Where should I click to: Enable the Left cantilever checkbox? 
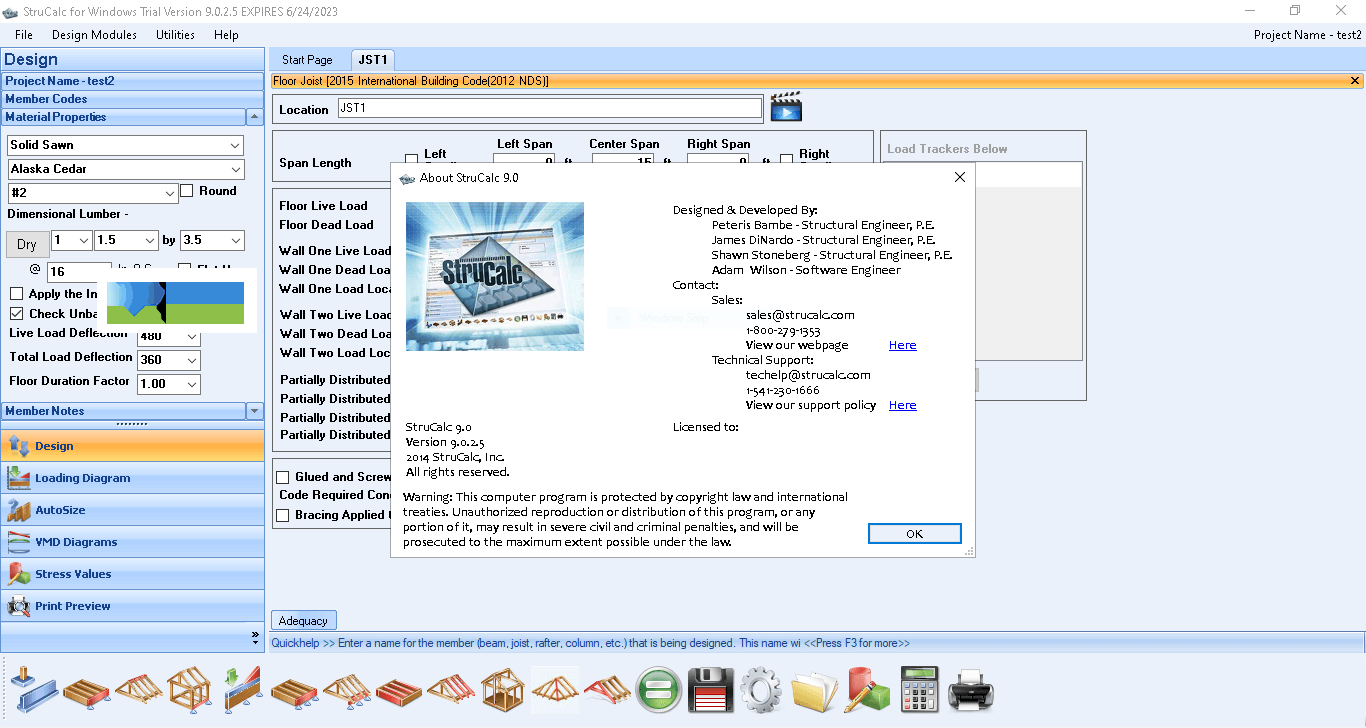tap(411, 160)
